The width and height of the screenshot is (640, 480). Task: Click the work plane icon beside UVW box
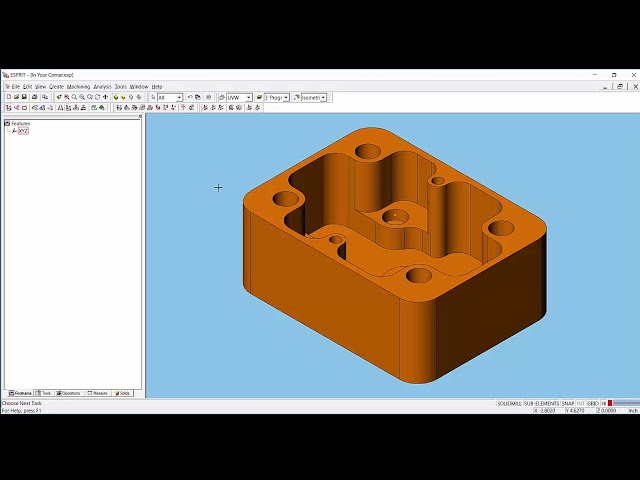[x=222, y=97]
